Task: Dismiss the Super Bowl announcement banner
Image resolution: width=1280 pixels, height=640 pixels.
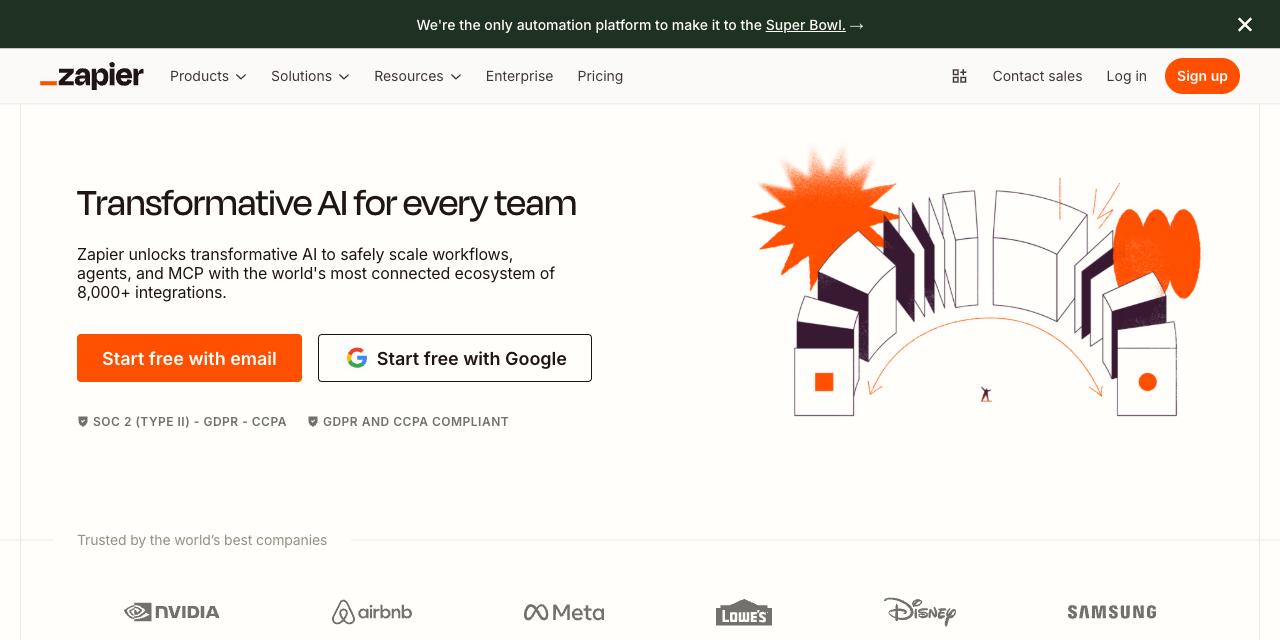Action: coord(1244,24)
